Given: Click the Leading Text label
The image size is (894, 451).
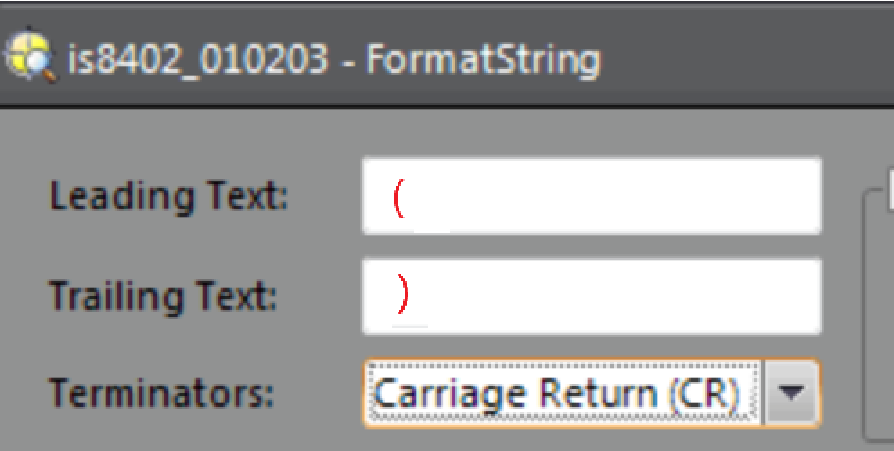Looking at the screenshot, I should [x=169, y=197].
